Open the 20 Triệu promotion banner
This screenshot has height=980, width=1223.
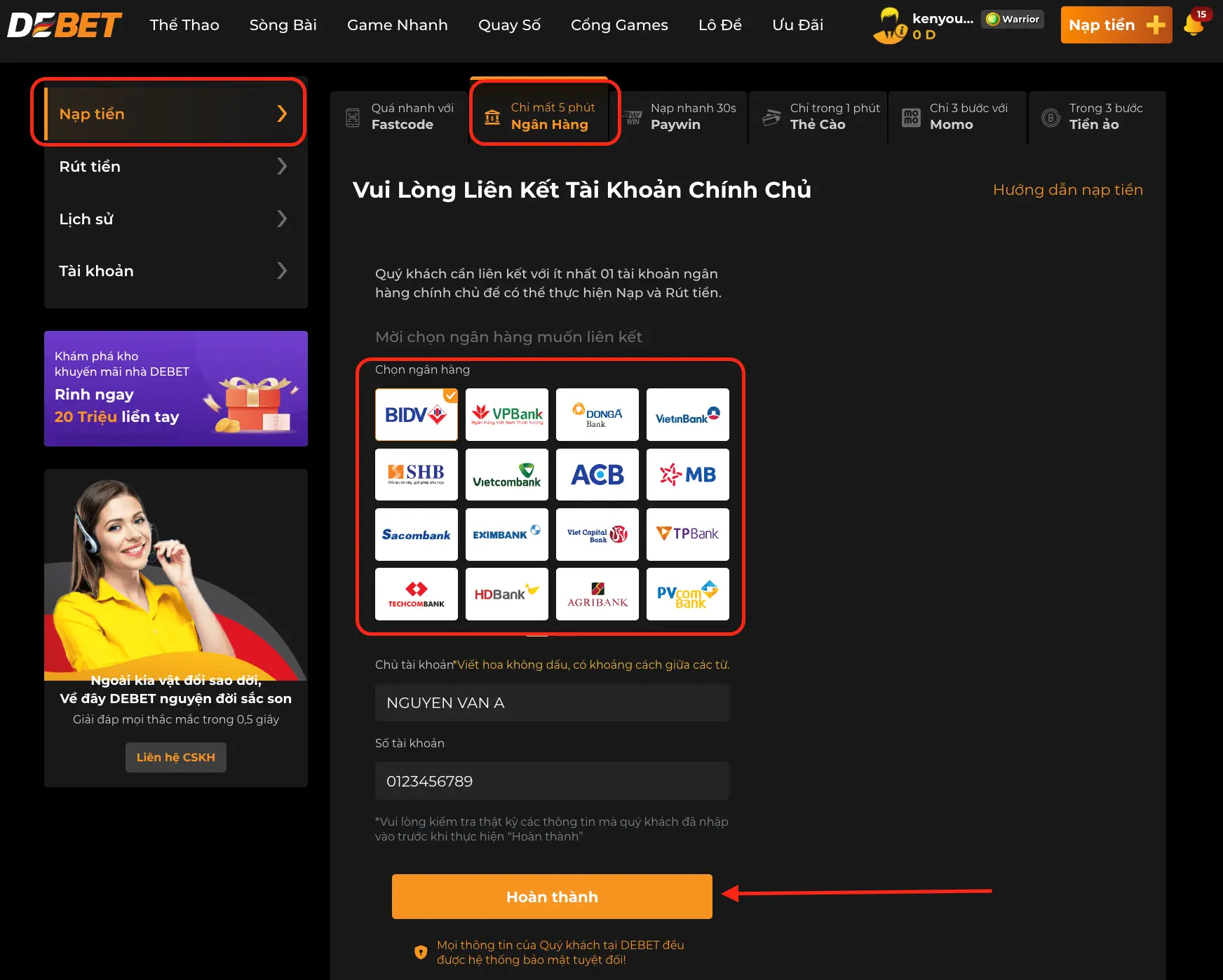pos(176,388)
